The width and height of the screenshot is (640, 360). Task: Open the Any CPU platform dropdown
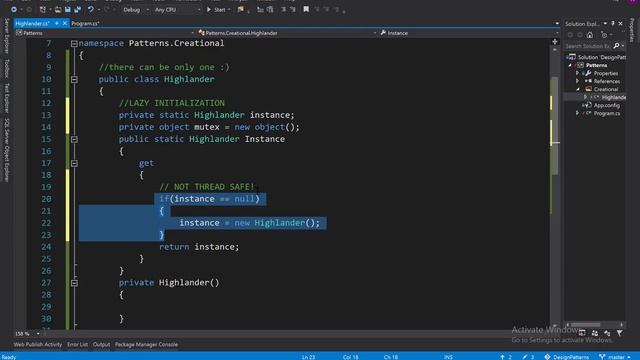pos(178,10)
